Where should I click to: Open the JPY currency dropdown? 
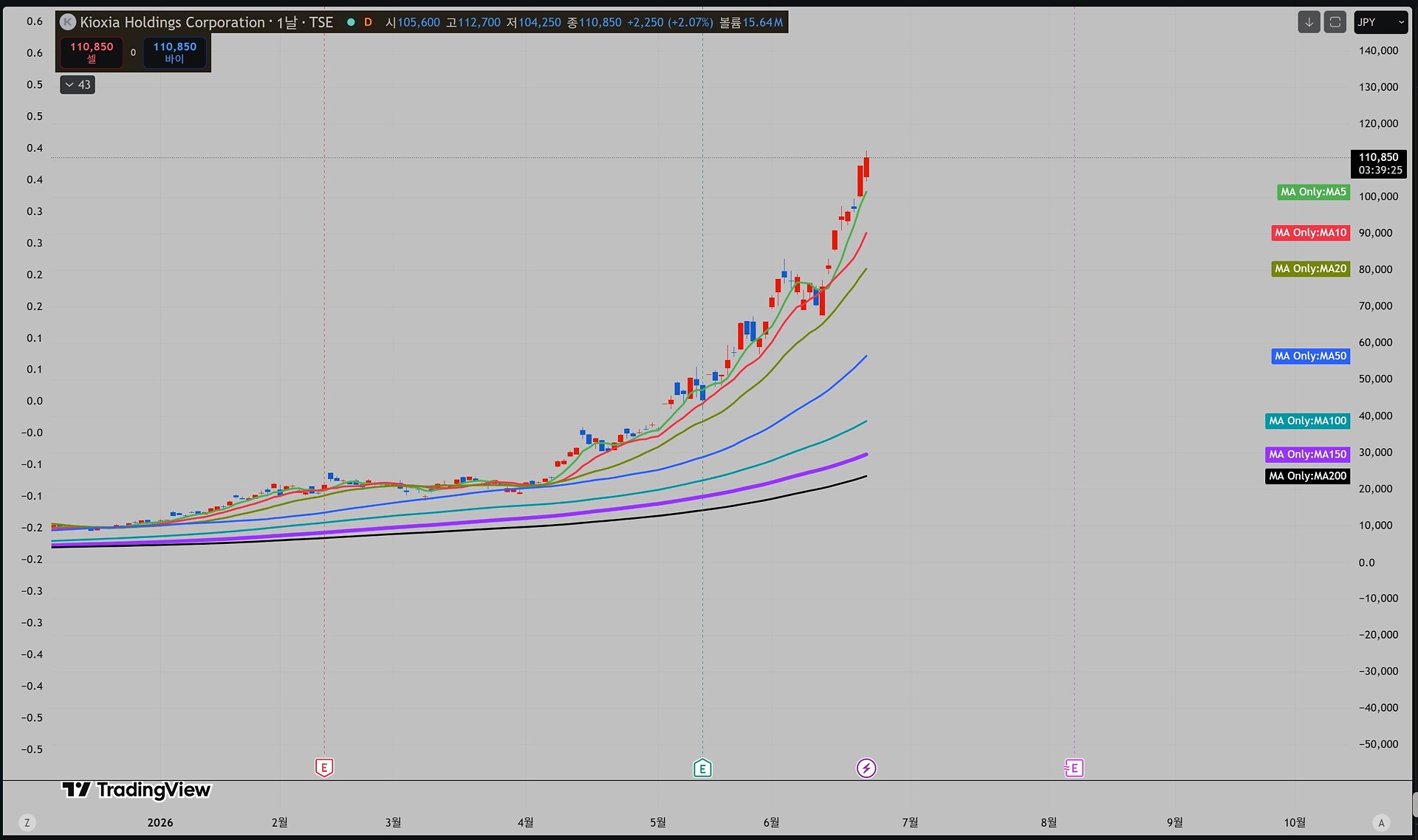(x=1381, y=22)
